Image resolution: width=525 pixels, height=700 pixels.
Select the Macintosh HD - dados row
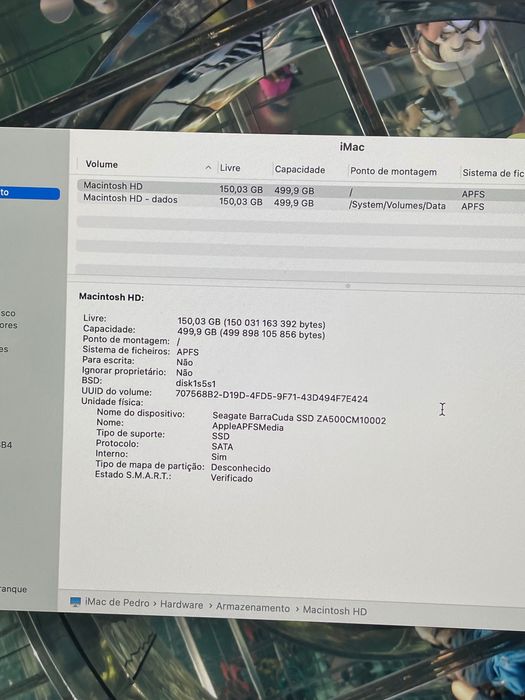(x=300, y=202)
